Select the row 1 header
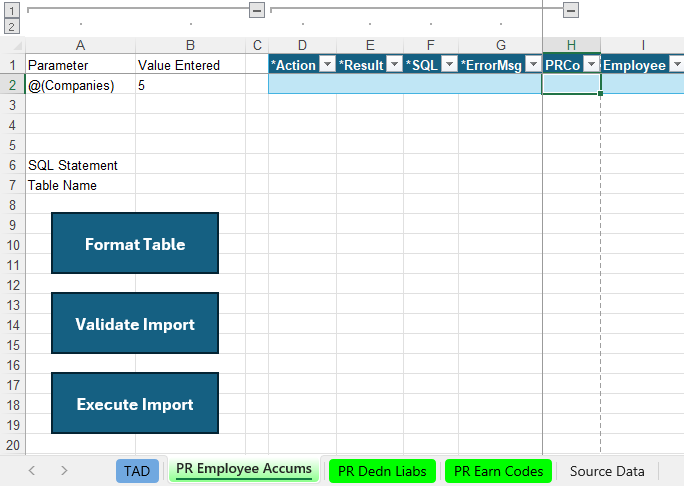This screenshot has height=486, width=684. click(12, 65)
